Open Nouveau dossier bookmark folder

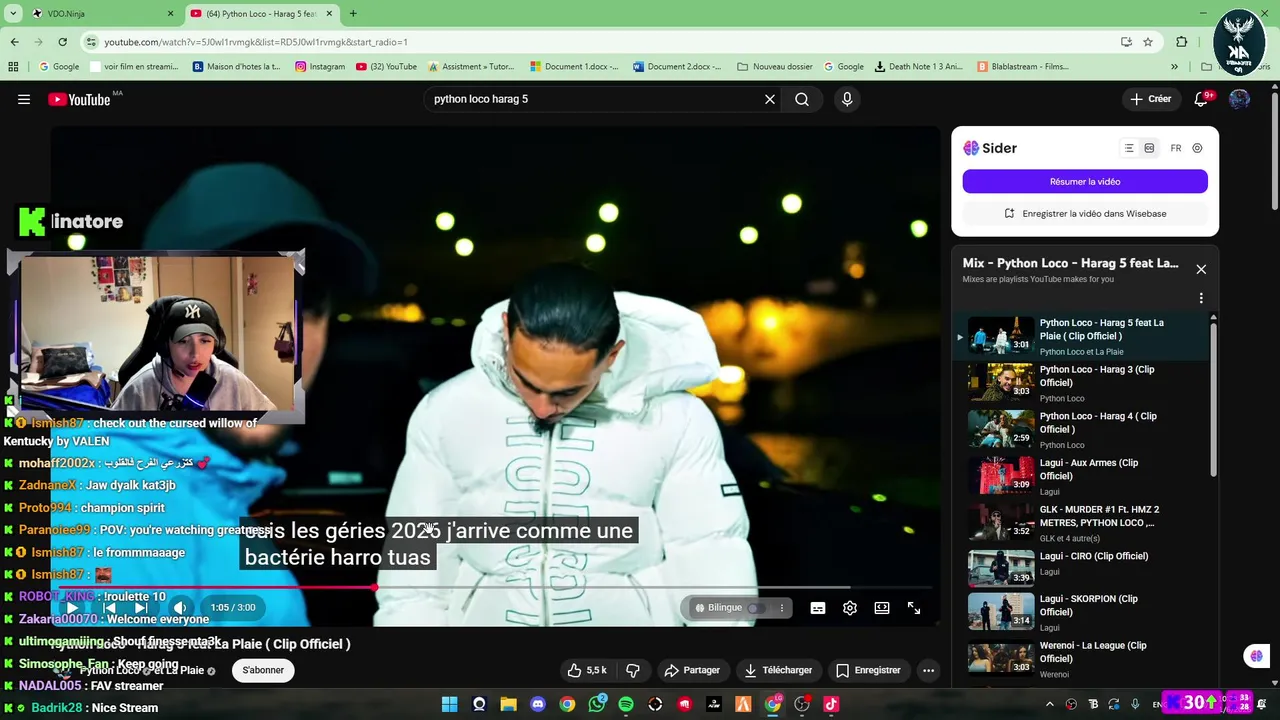click(775, 67)
